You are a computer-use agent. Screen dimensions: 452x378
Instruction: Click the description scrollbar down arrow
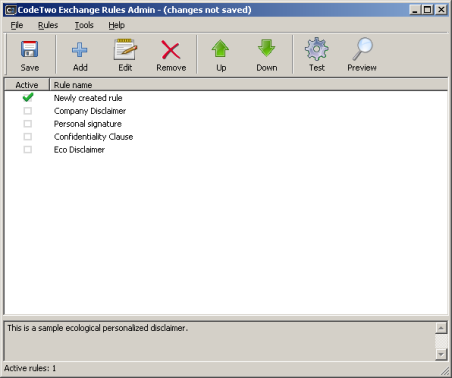(x=441, y=354)
